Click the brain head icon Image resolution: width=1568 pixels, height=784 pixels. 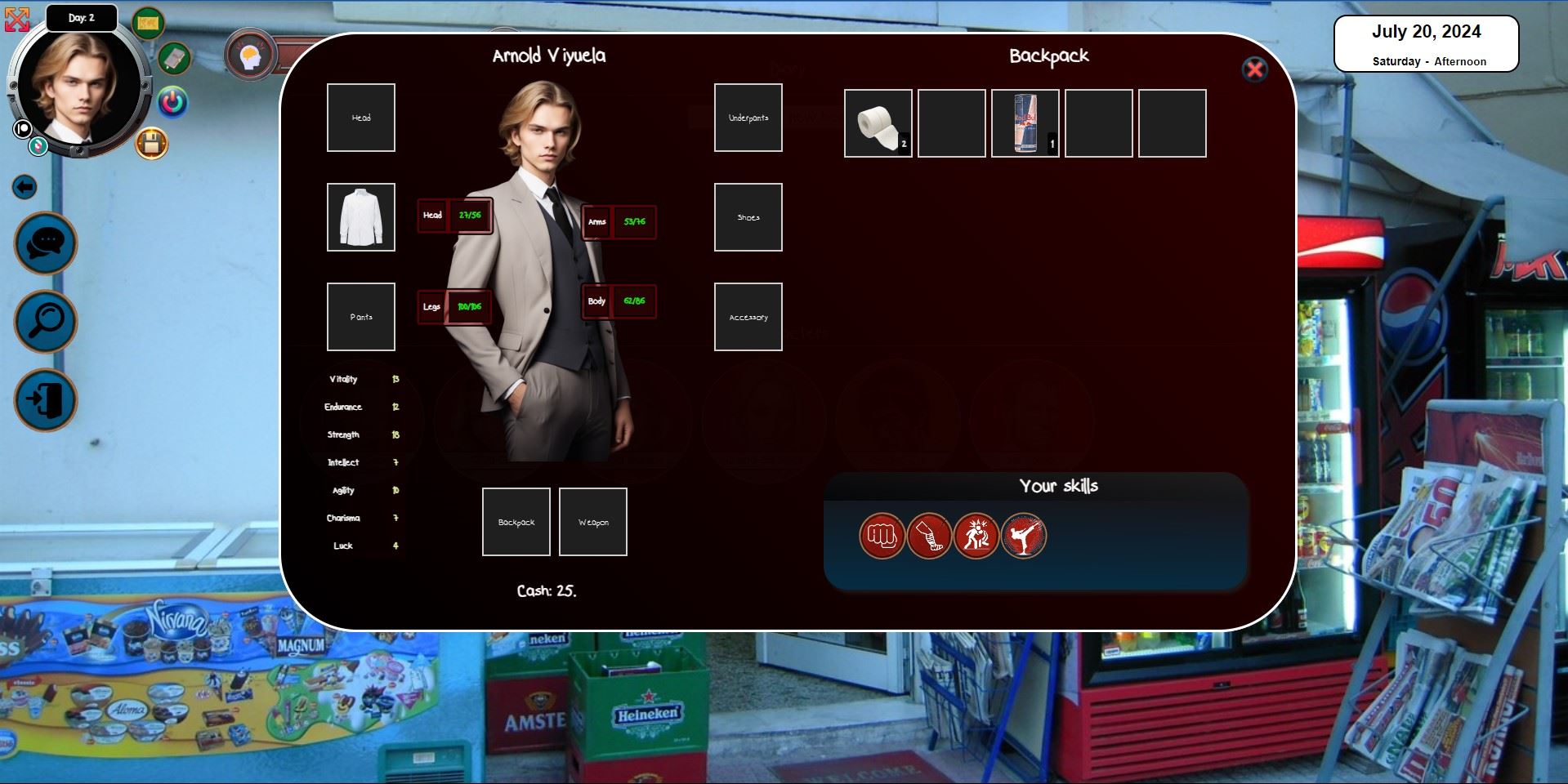click(250, 56)
